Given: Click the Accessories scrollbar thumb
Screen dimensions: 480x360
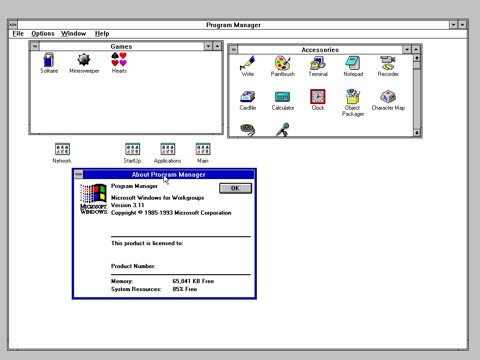Looking at the screenshot, I should [417, 65].
